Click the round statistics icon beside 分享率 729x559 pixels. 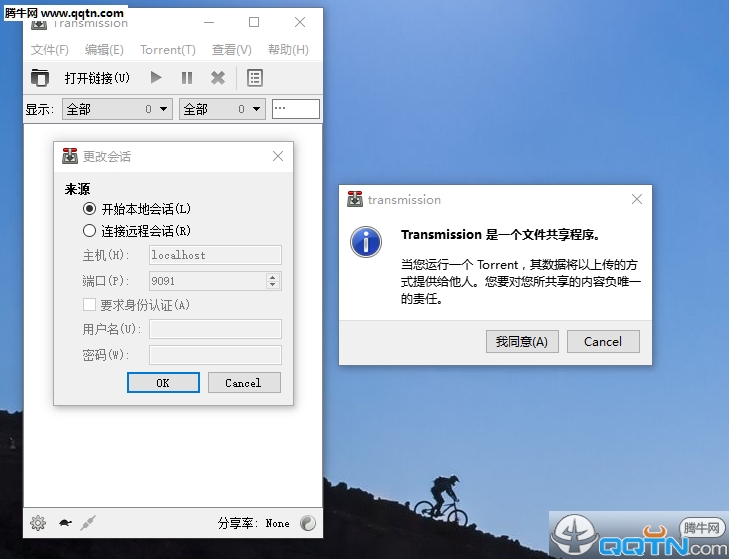click(x=308, y=523)
